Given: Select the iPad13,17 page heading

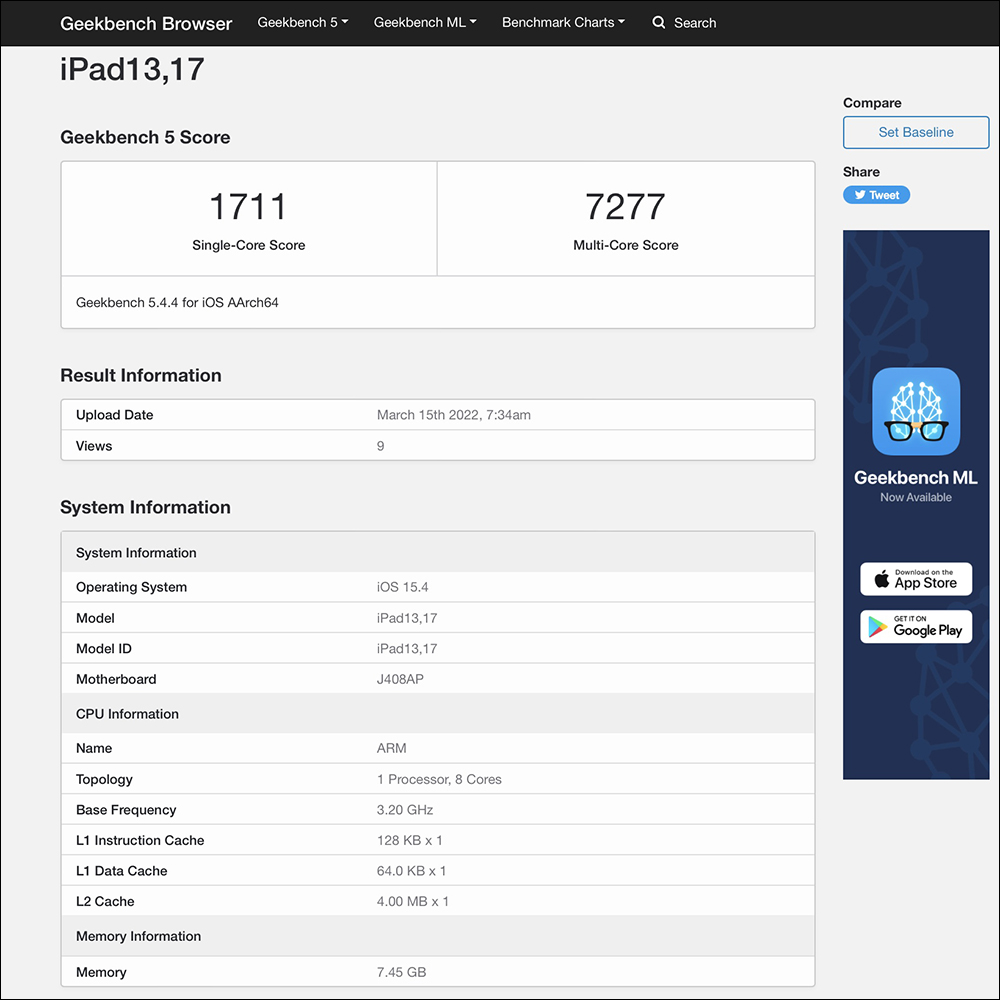Looking at the screenshot, I should click(133, 70).
